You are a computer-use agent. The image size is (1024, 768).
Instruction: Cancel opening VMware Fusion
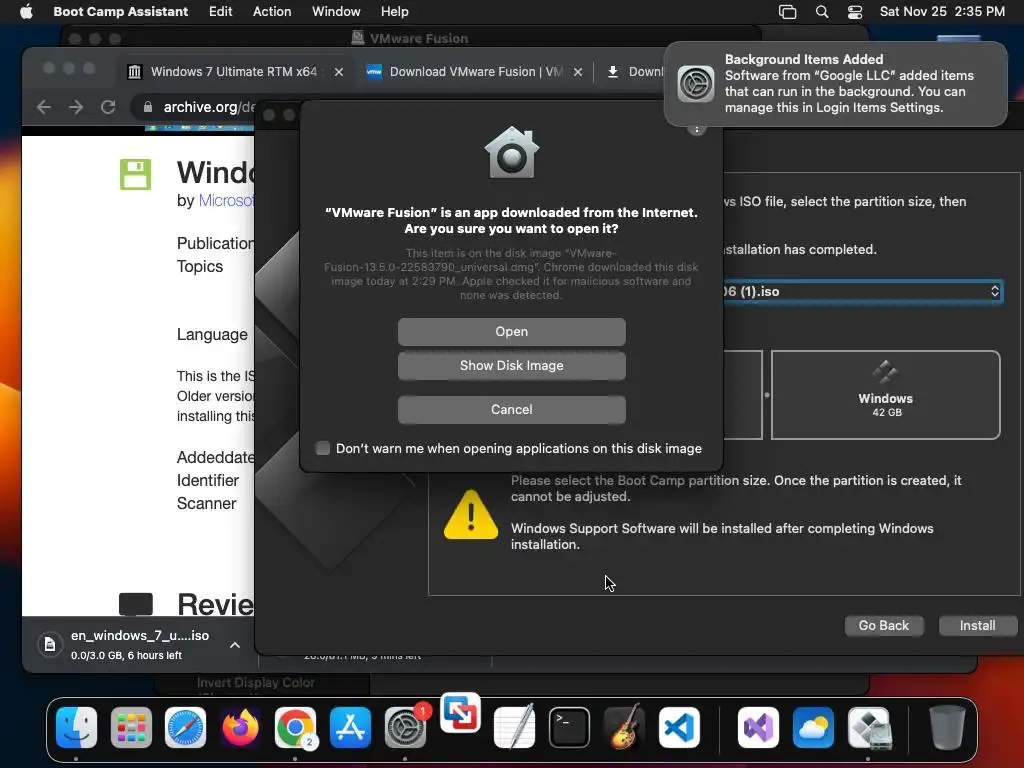[x=511, y=409]
